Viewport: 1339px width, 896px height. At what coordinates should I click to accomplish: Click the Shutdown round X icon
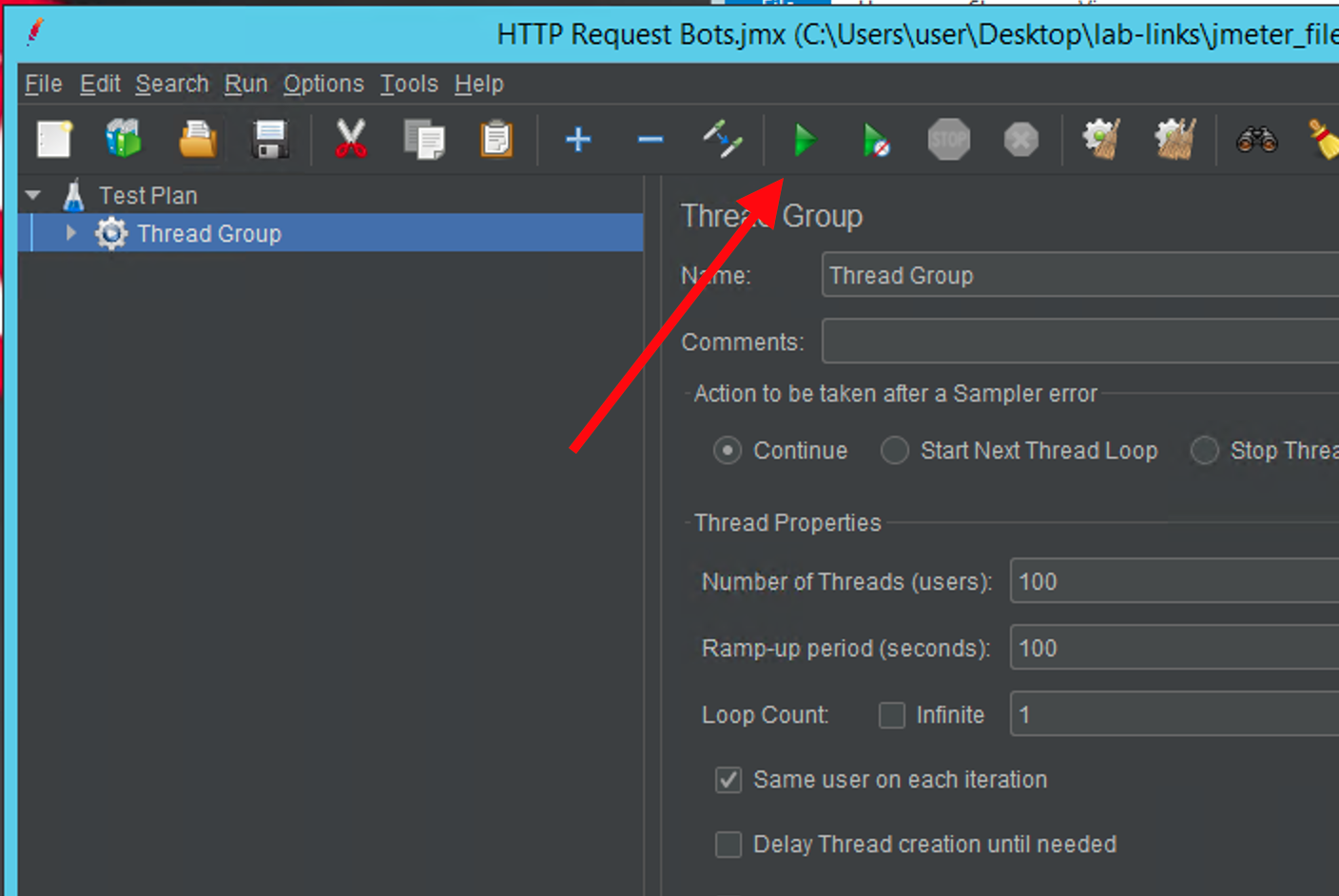[1020, 140]
